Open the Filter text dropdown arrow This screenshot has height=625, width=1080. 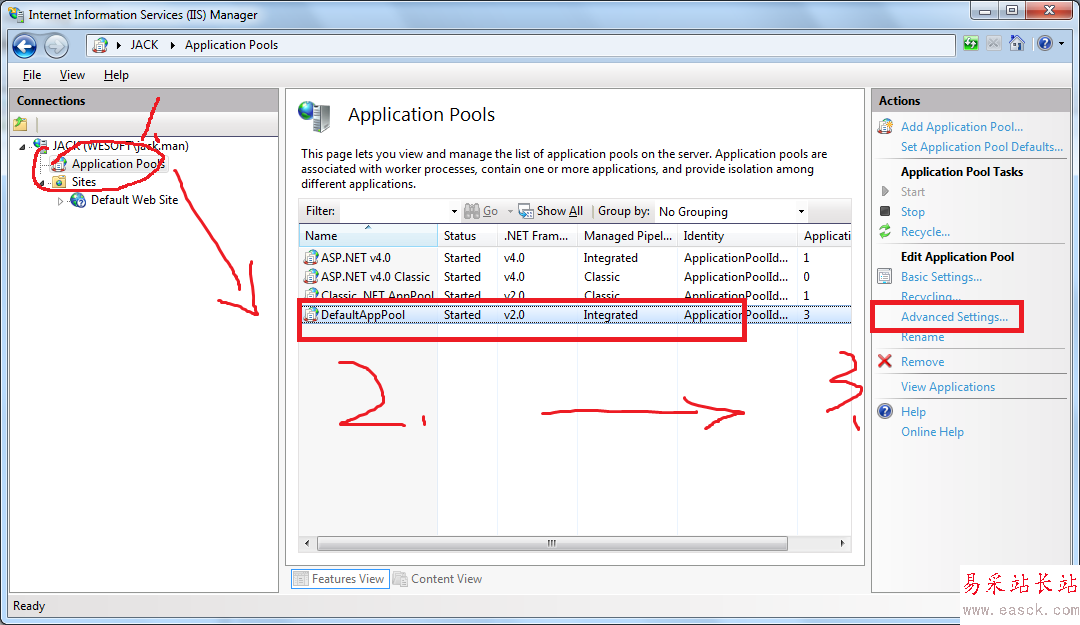coord(454,212)
